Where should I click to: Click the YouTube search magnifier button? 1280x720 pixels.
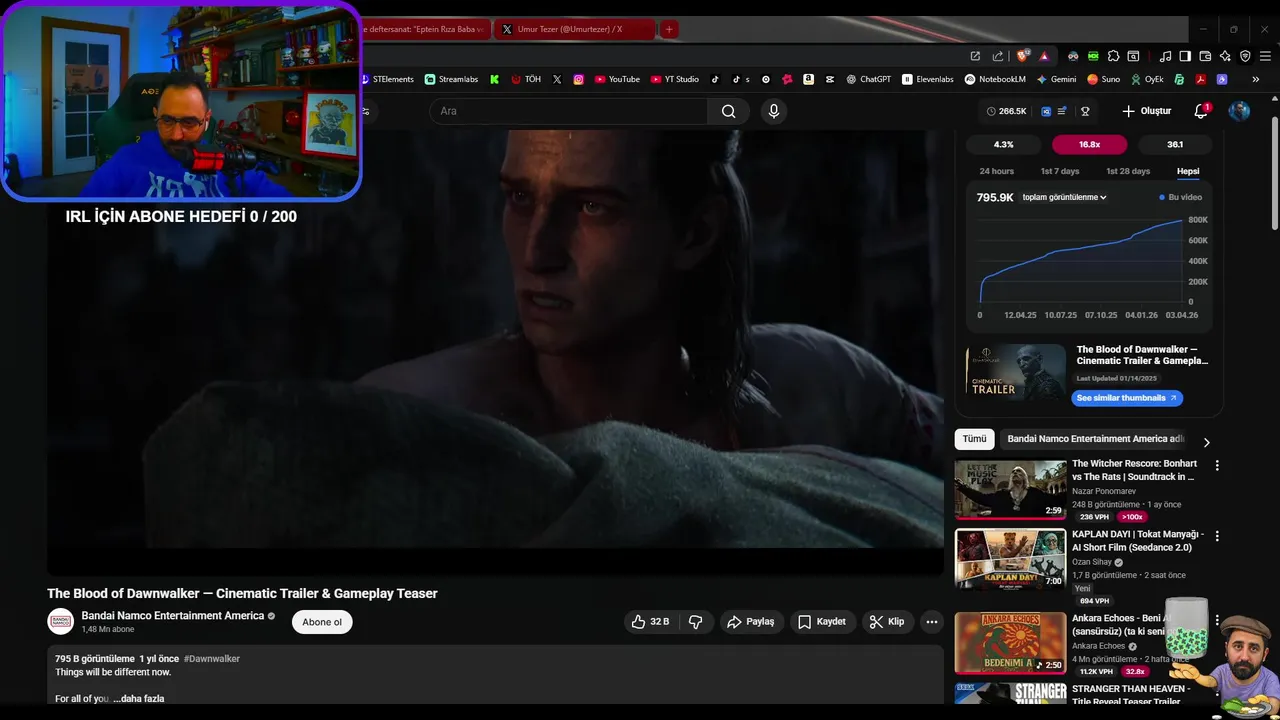coord(729,111)
